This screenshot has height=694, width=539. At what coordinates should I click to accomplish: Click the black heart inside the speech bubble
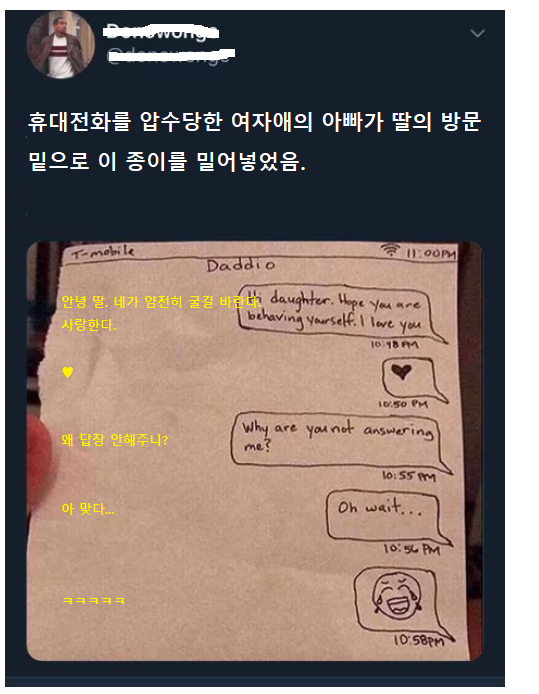point(402,371)
